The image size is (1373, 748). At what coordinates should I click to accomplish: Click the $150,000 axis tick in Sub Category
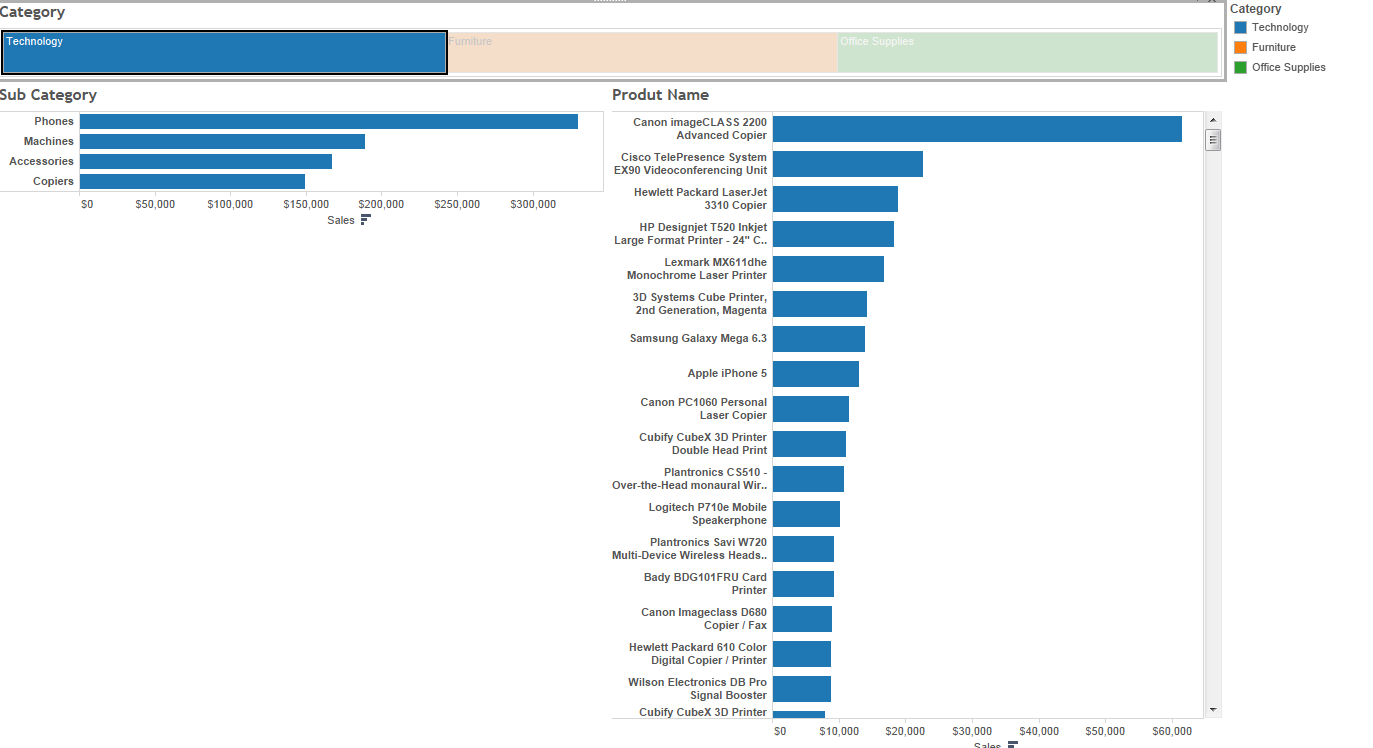306,204
